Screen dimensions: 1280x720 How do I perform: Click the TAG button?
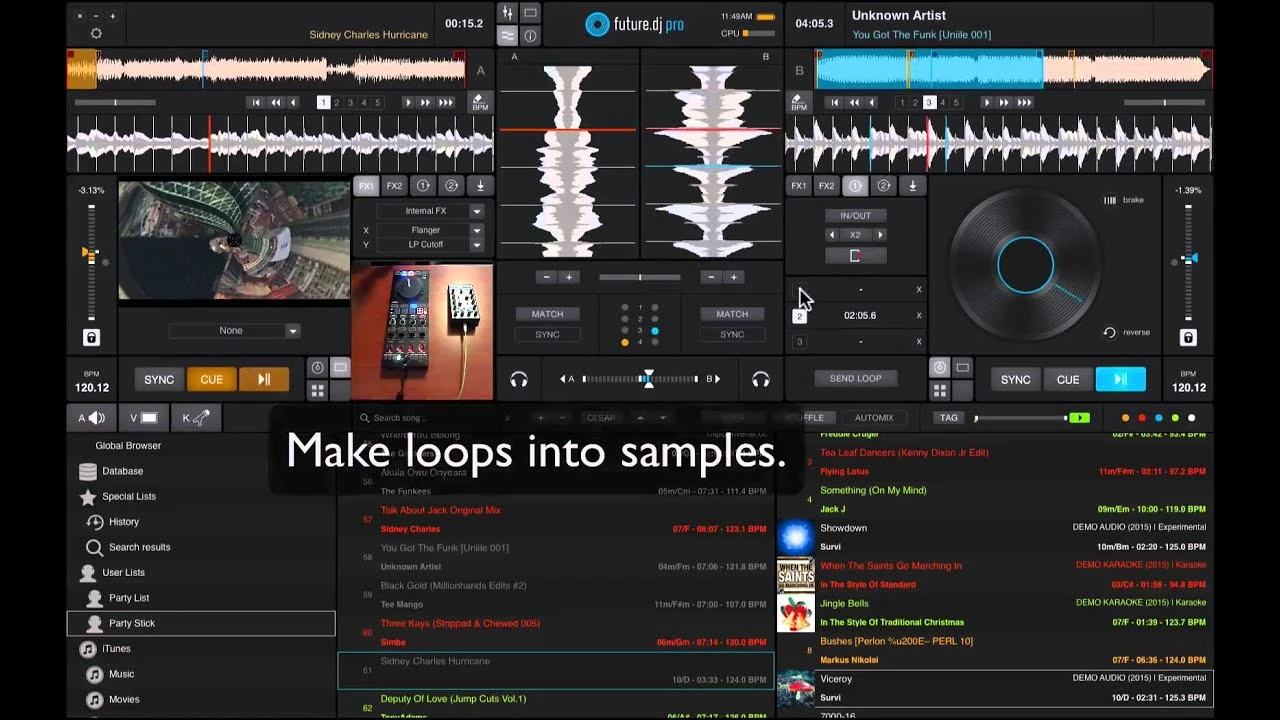tap(948, 418)
